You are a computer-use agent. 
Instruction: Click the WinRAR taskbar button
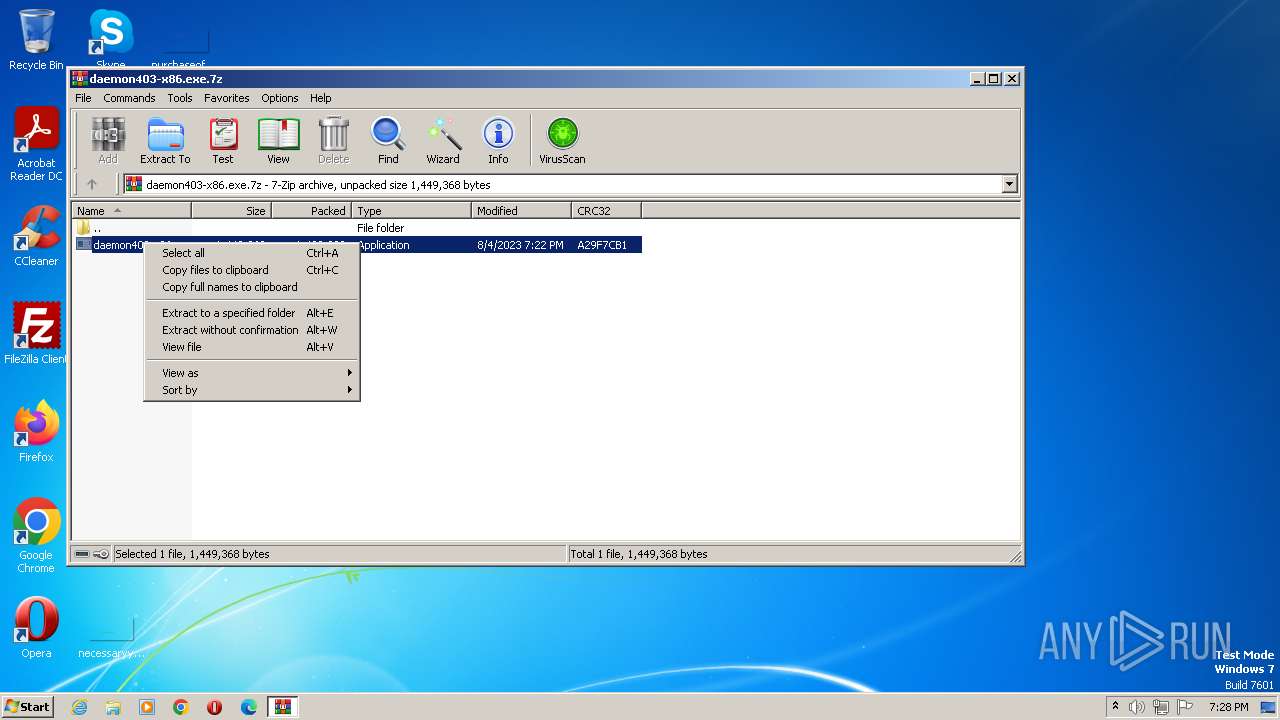point(283,707)
